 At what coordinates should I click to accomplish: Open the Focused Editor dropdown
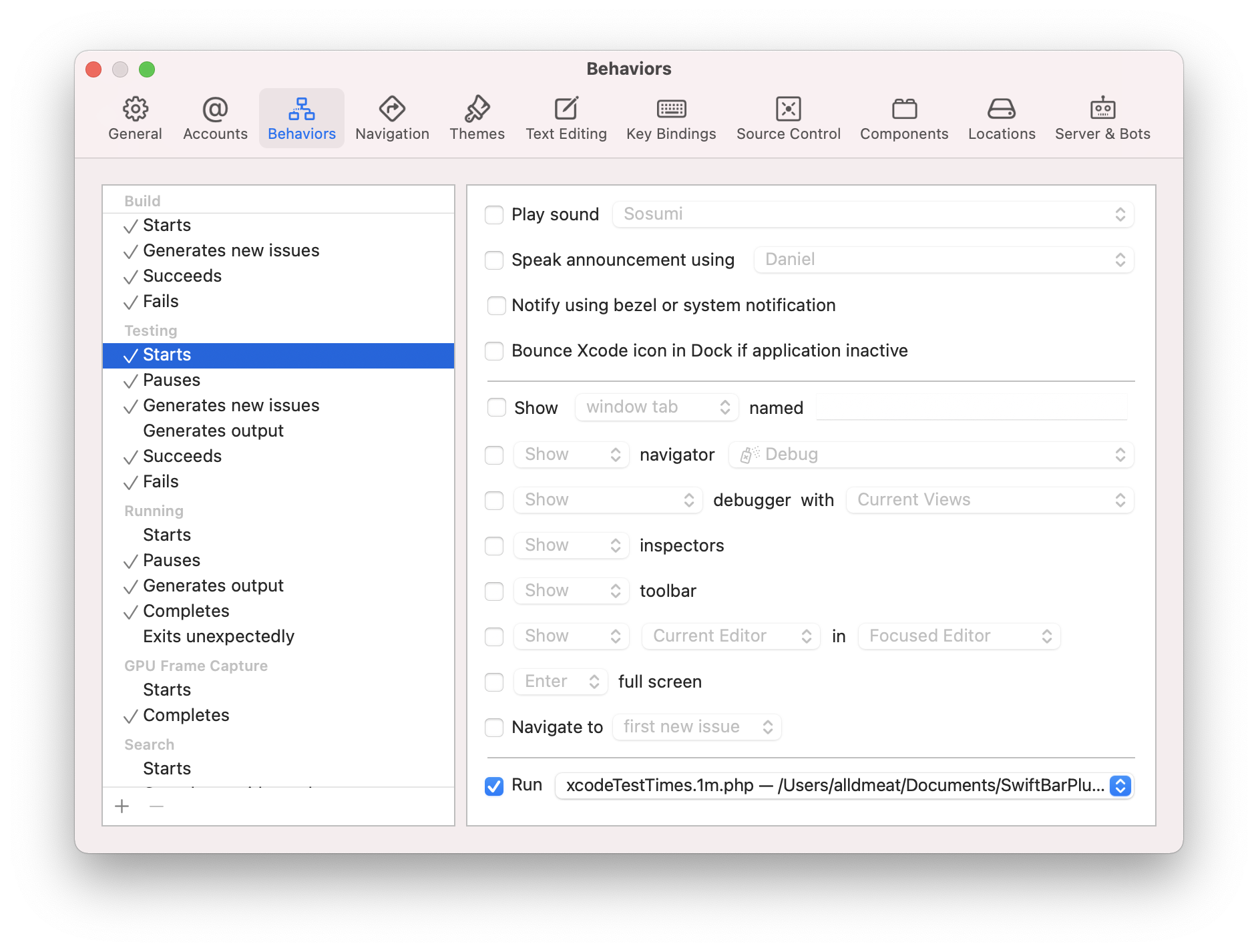click(959, 636)
